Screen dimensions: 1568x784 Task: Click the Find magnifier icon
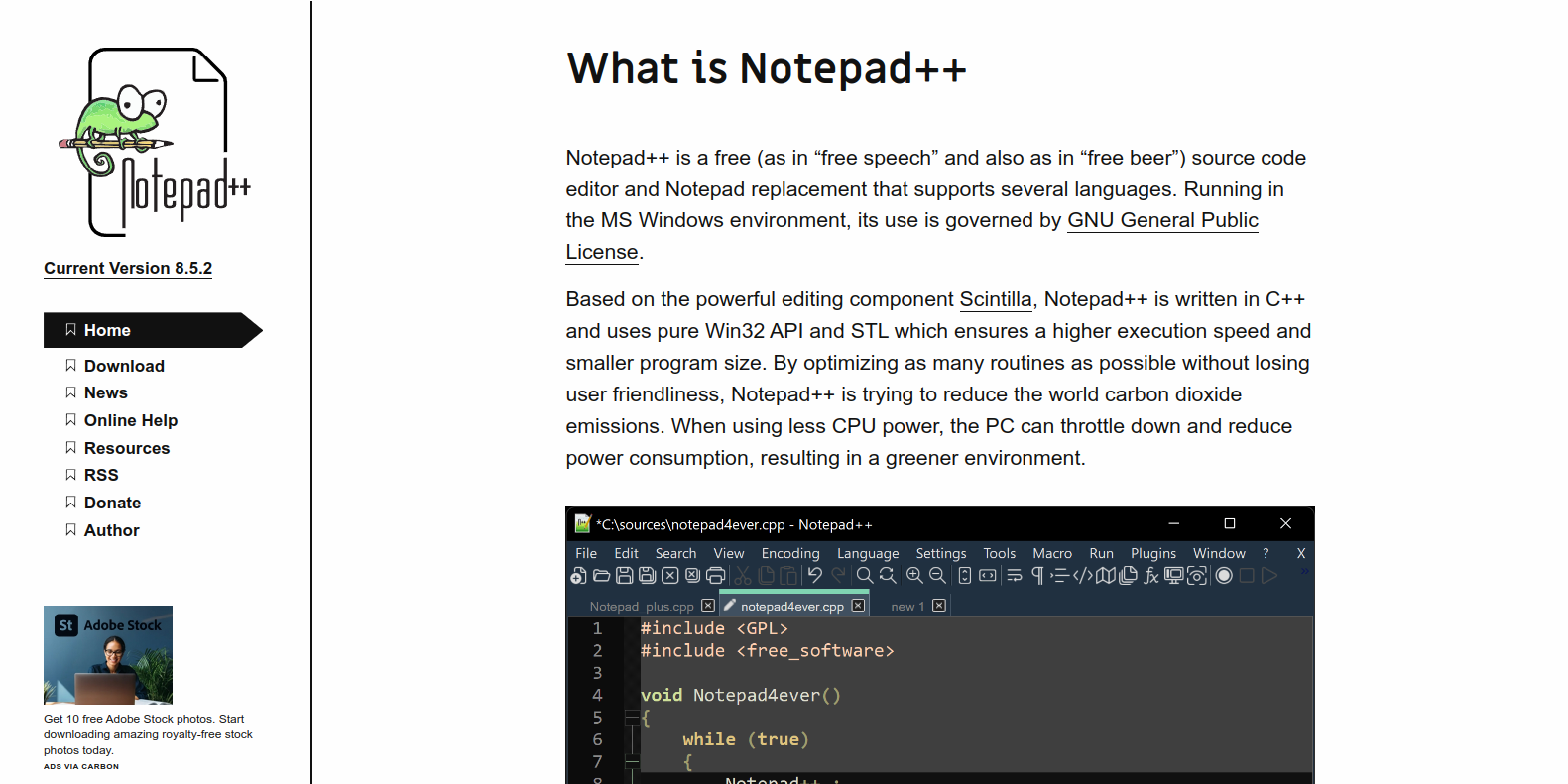[865, 575]
